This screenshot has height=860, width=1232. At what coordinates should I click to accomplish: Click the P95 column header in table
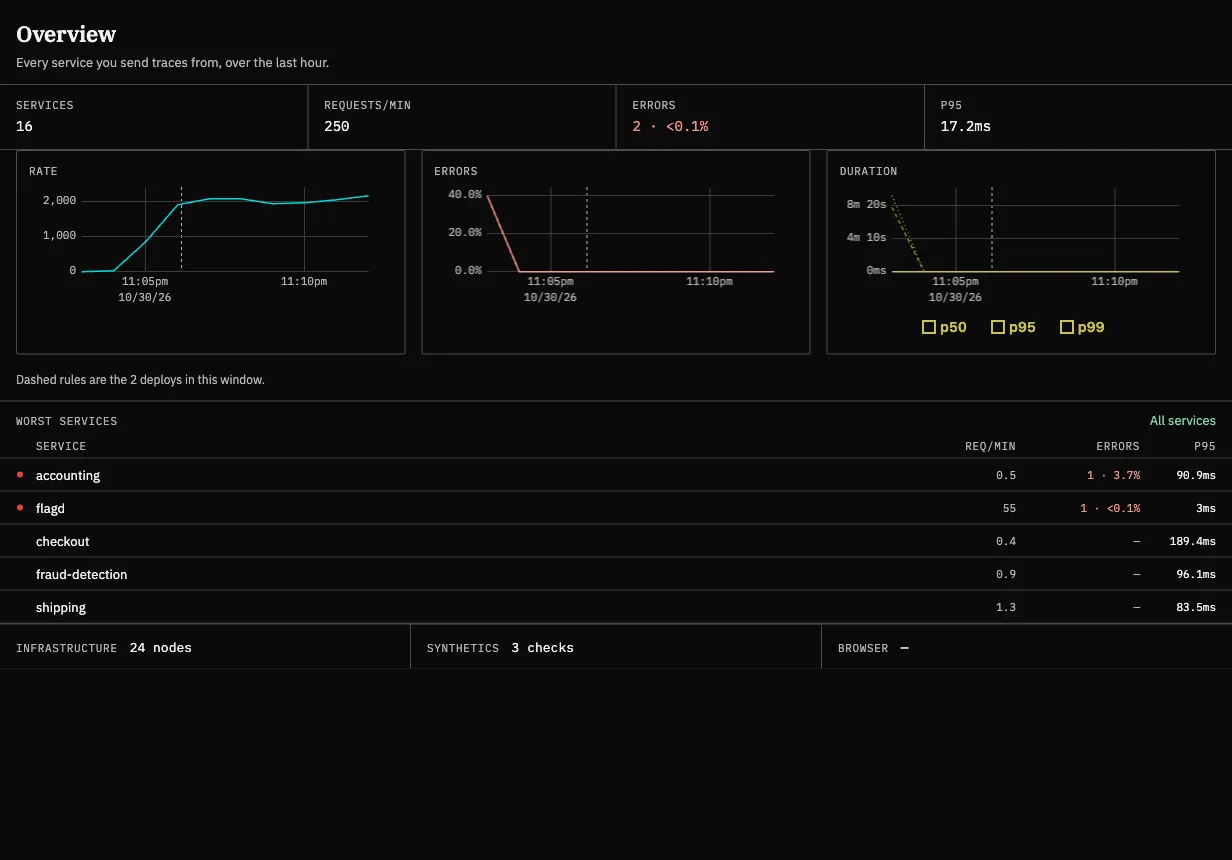pos(1205,446)
